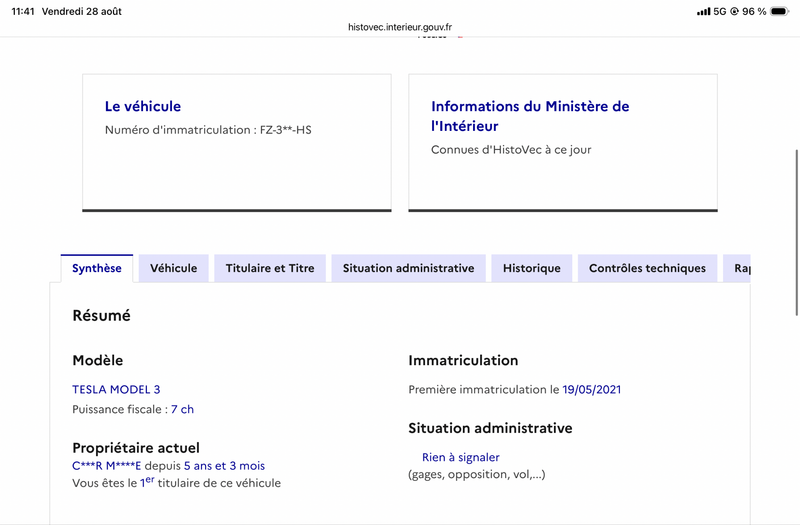The image size is (800, 525).
Task: Click the TESLA MODEL 3 link
Action: coord(116,389)
